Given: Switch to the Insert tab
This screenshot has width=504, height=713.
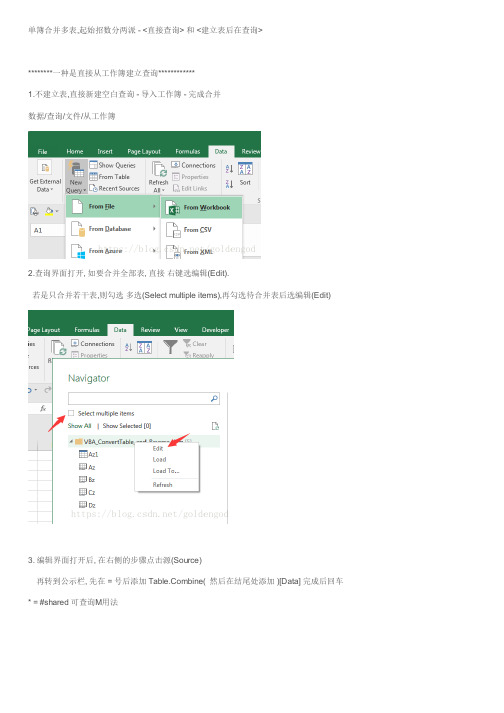Looking at the screenshot, I should point(105,151).
